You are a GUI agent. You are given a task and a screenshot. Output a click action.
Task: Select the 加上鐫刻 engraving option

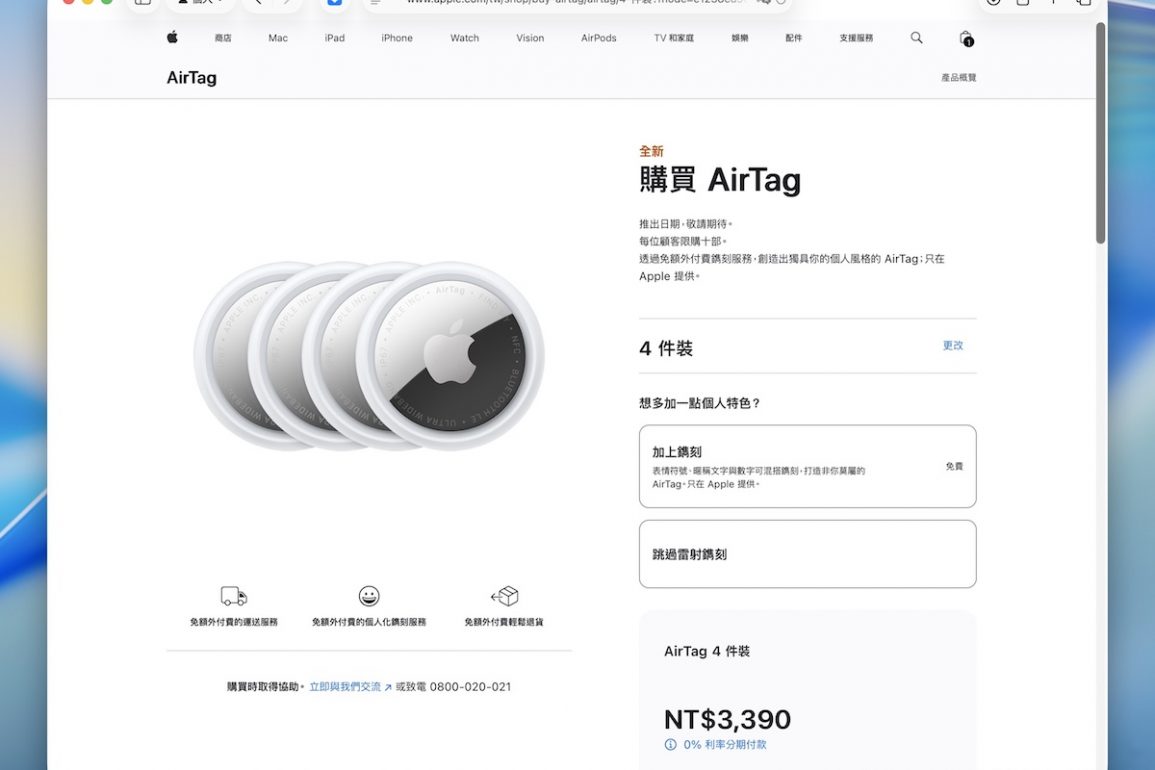(807, 466)
